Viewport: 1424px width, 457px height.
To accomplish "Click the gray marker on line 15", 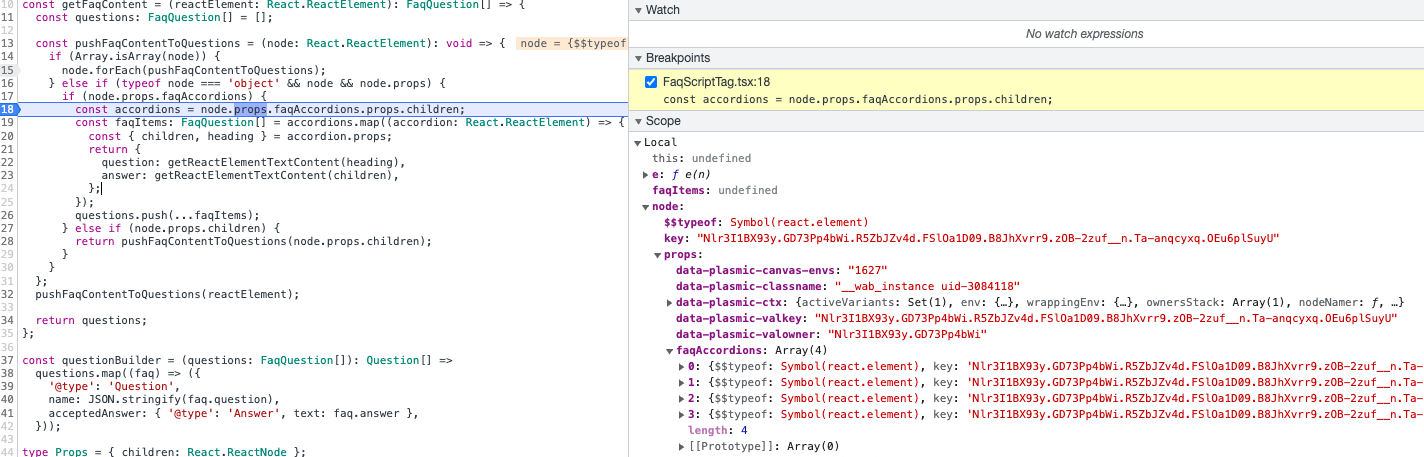I will click(x=8, y=70).
